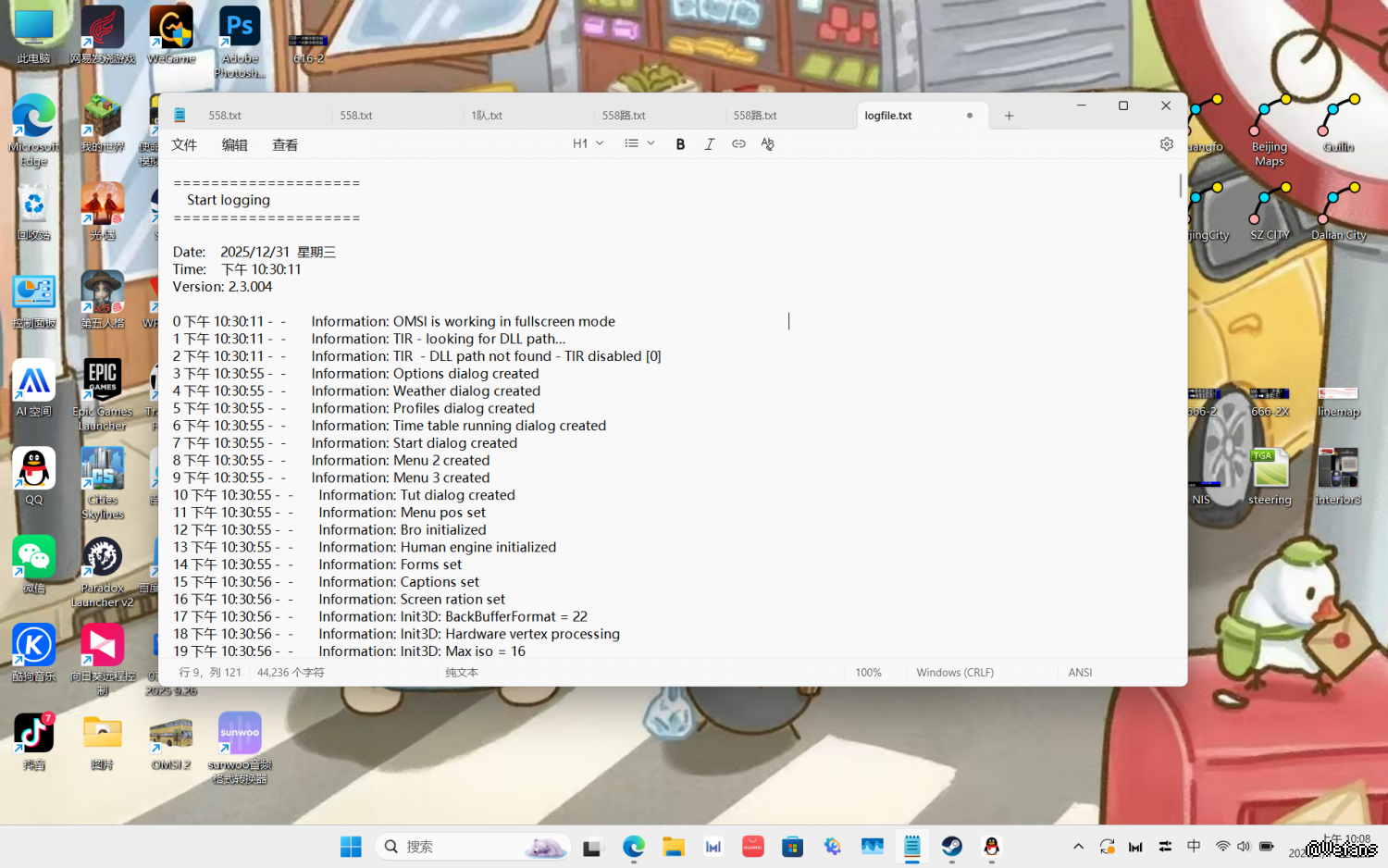Click the 'Version: 2.3.004' line
Image resolution: width=1388 pixels, height=868 pixels.
pos(222,287)
